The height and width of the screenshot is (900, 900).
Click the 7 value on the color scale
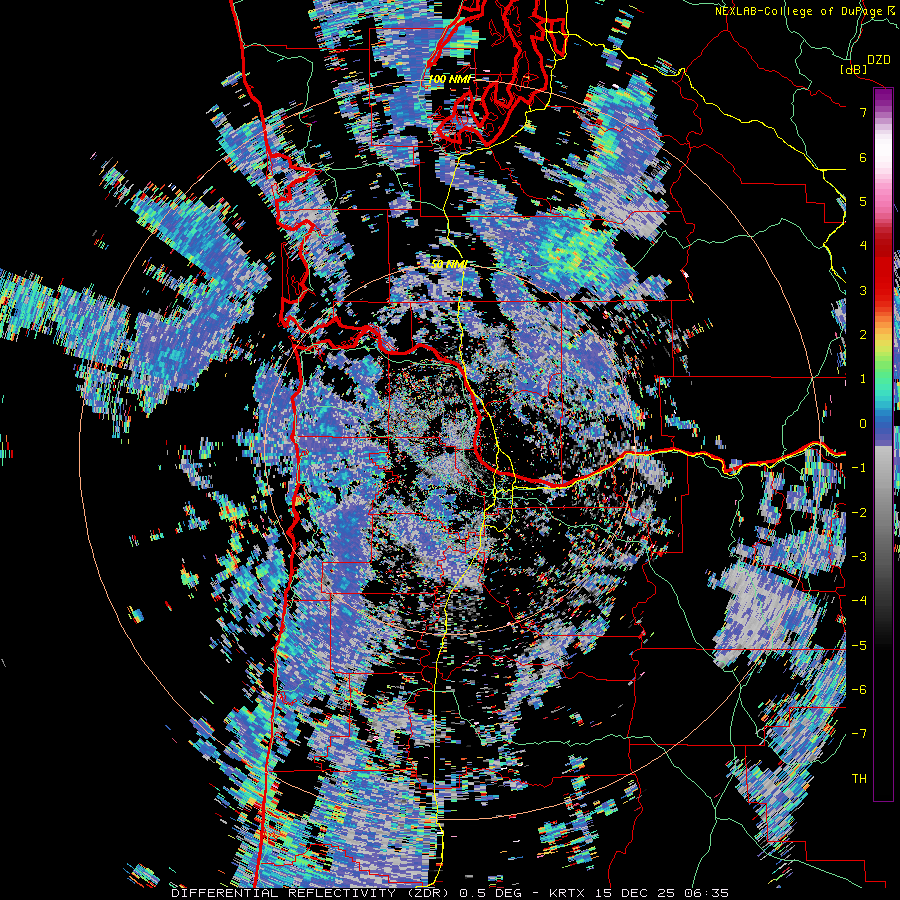coord(863,112)
